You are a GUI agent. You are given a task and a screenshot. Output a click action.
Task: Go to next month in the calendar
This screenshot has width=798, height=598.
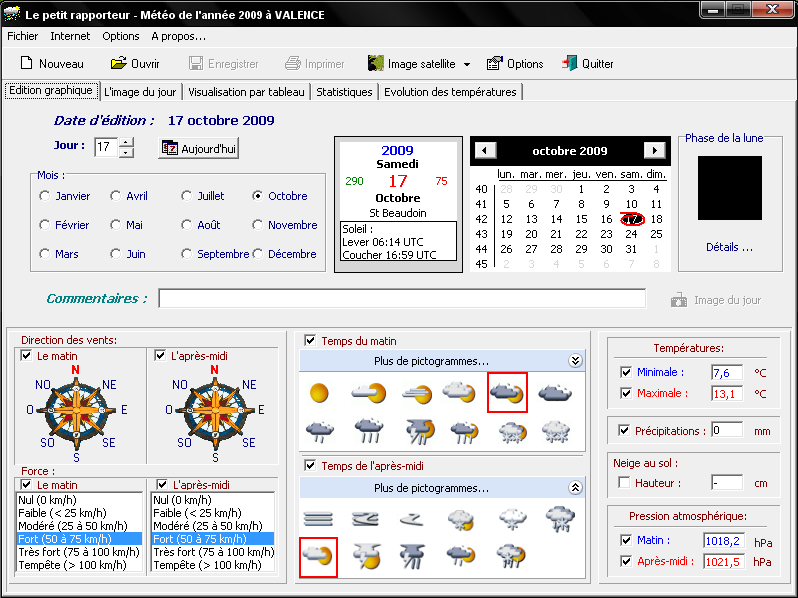point(654,151)
